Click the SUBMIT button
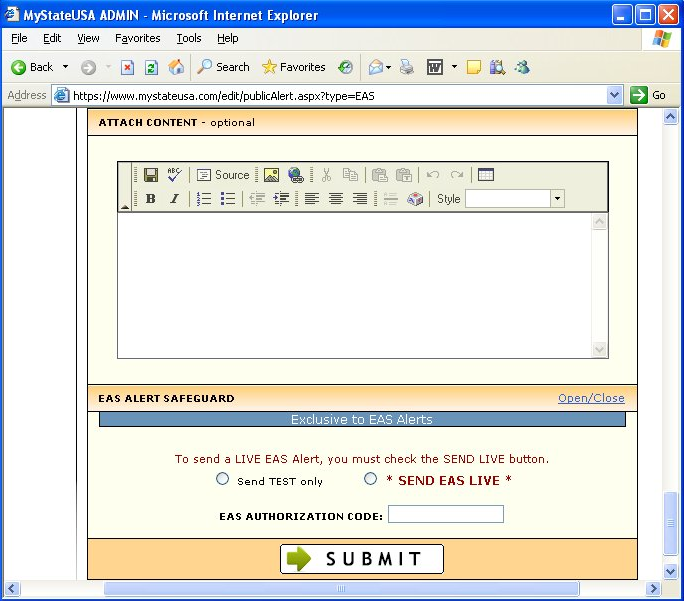This screenshot has height=601, width=684. (x=362, y=559)
